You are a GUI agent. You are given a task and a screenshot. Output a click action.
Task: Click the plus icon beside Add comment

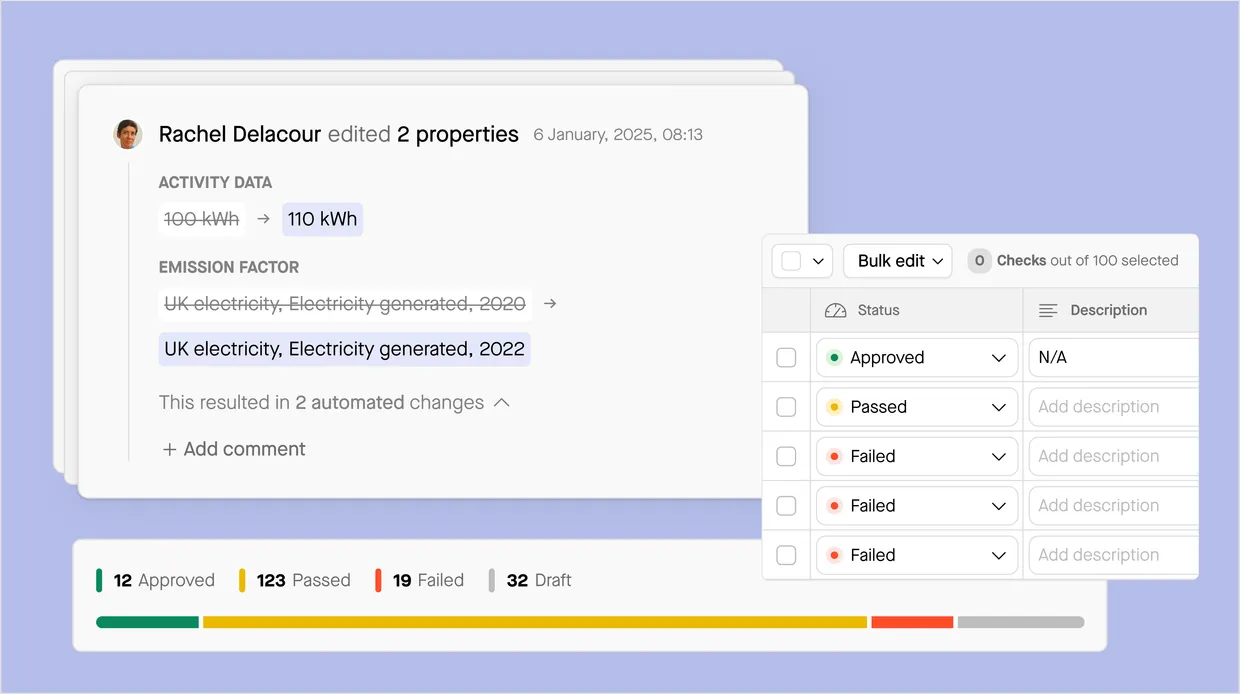[169, 450]
